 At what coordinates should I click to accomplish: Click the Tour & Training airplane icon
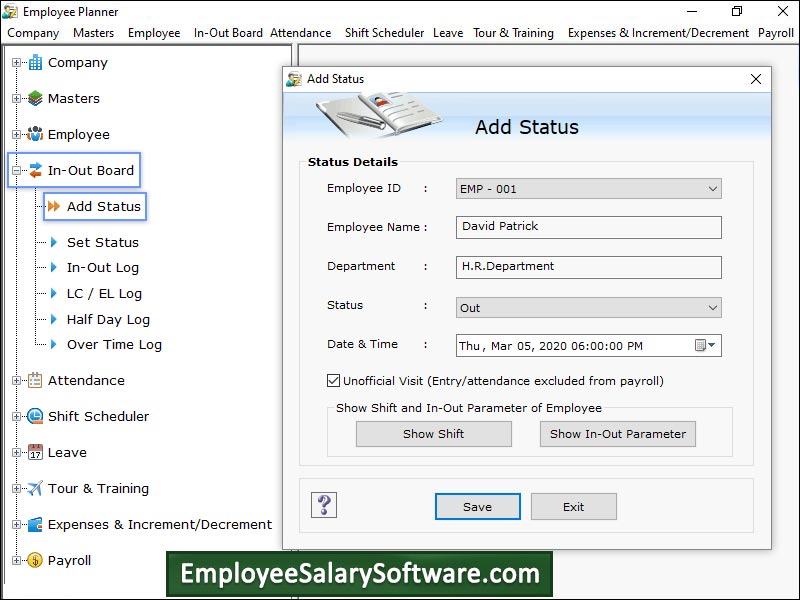click(35, 489)
